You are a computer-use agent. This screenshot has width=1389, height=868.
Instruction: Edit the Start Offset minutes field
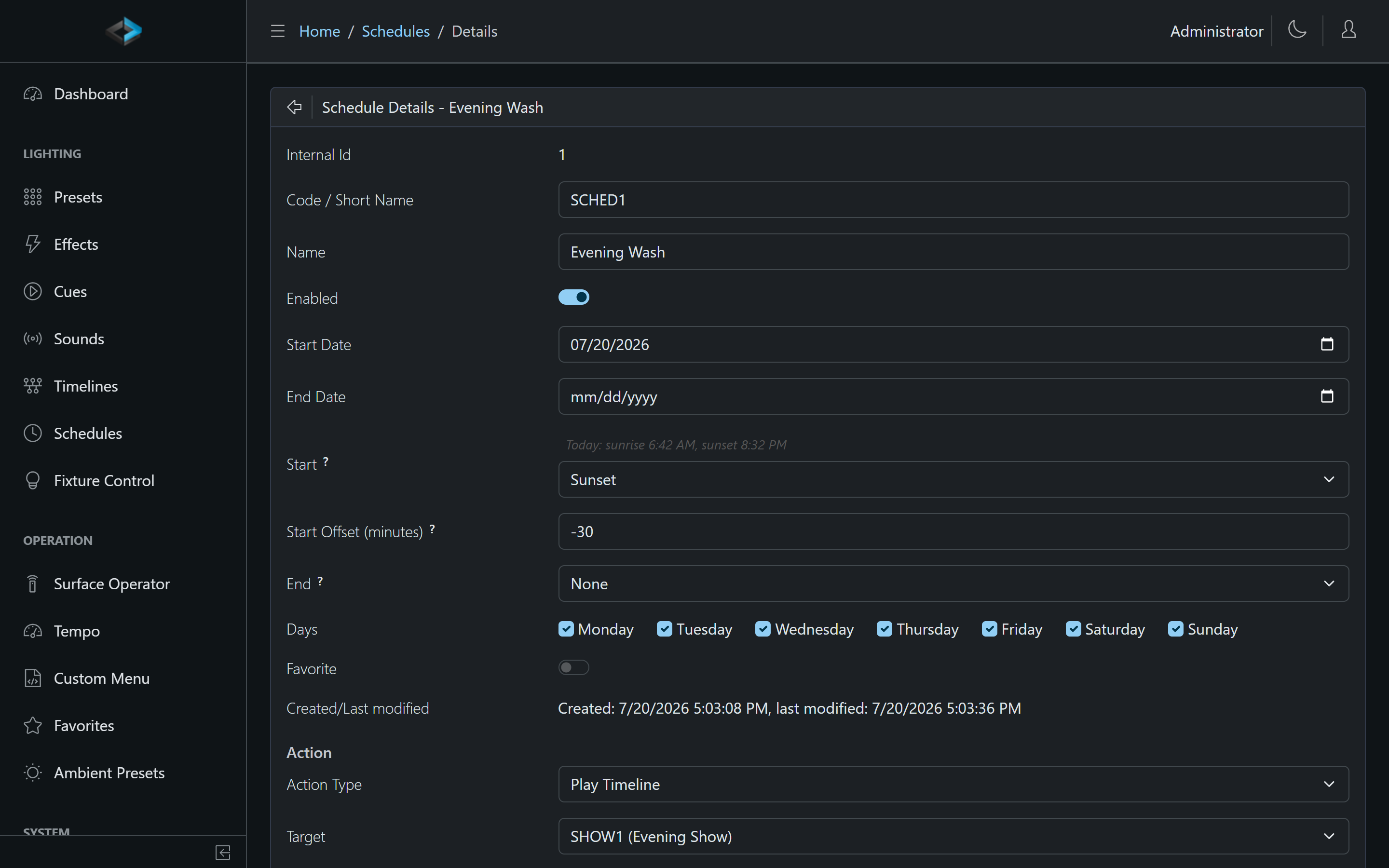point(953,531)
